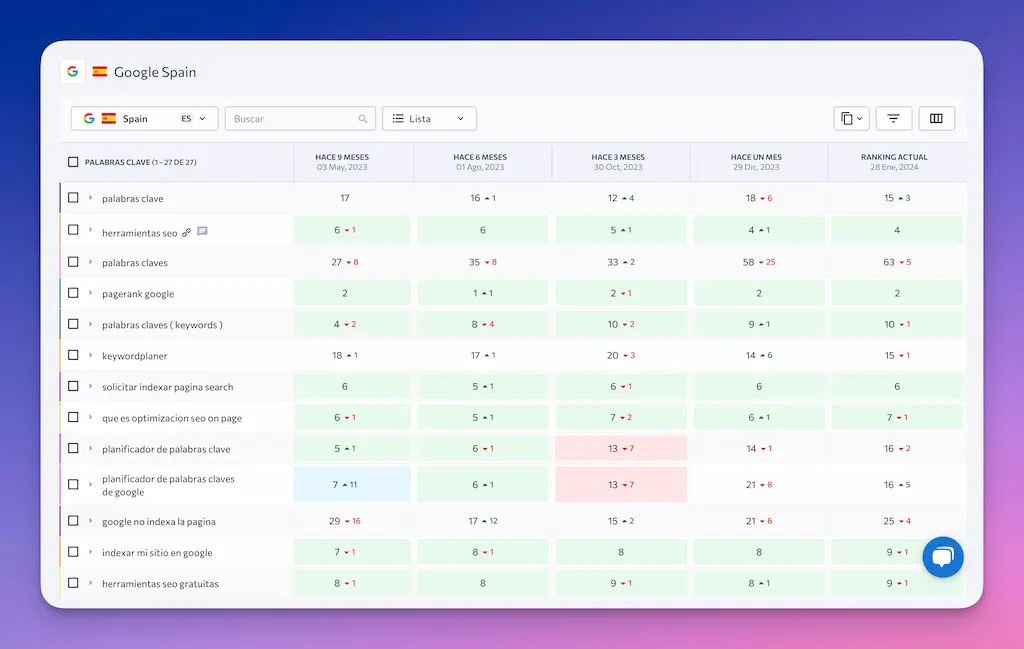The image size is (1024, 649).
Task: Focus the Buscar search field
Action: pos(292,119)
